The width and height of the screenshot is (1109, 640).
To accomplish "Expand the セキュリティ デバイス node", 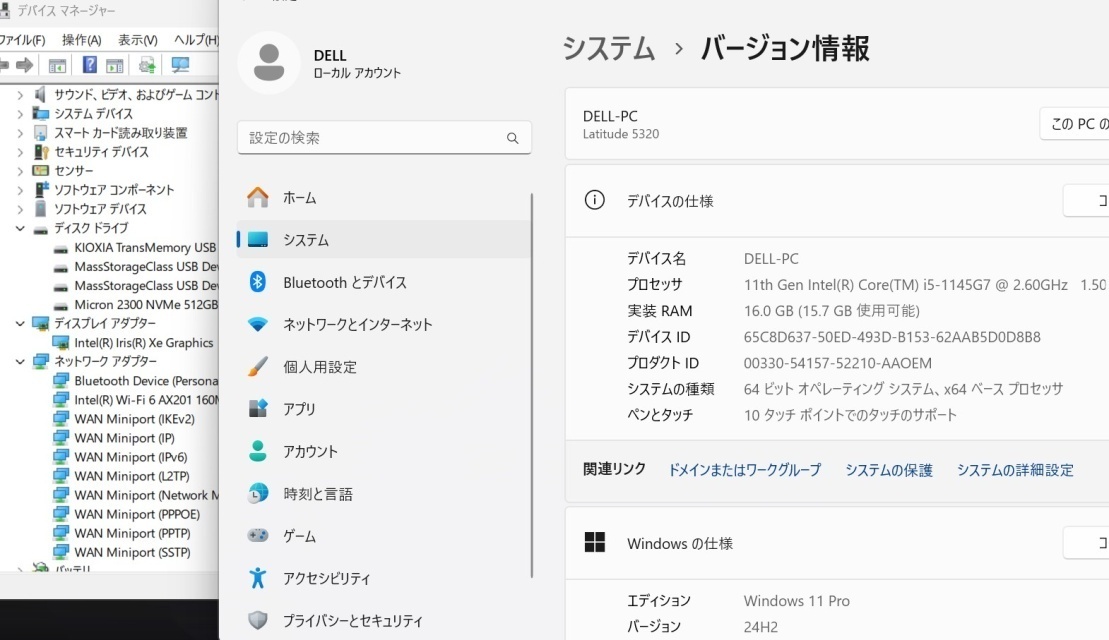I will [x=20, y=151].
